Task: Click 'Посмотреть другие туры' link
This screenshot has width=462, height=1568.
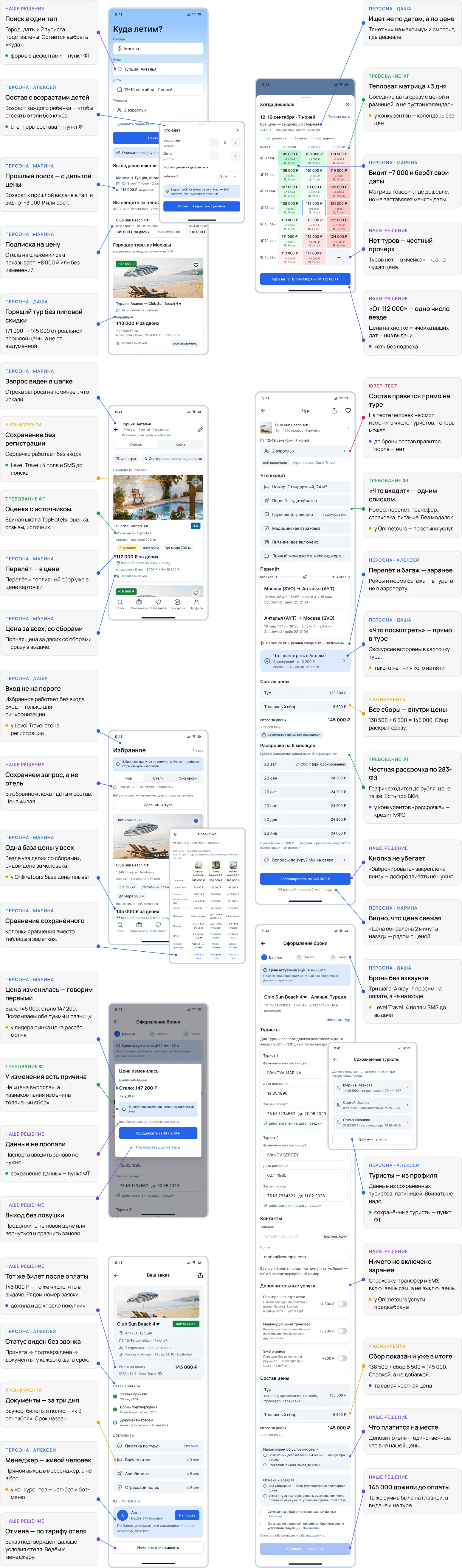Action: click(158, 1147)
